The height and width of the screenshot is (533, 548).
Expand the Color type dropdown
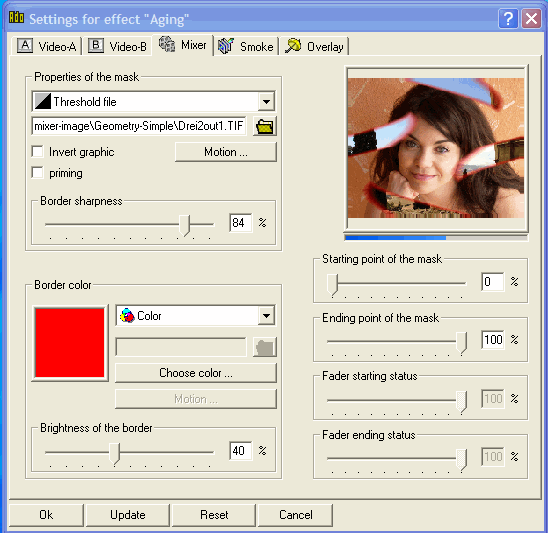click(x=266, y=316)
